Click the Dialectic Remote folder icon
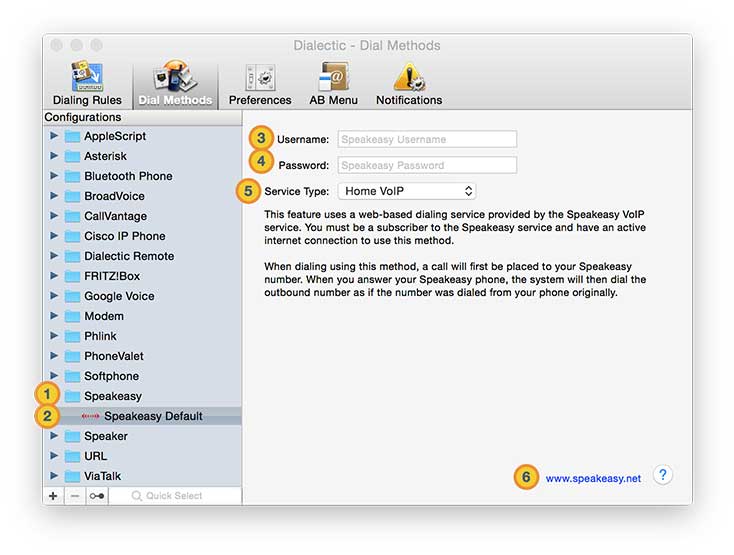 pyautogui.click(x=72, y=256)
